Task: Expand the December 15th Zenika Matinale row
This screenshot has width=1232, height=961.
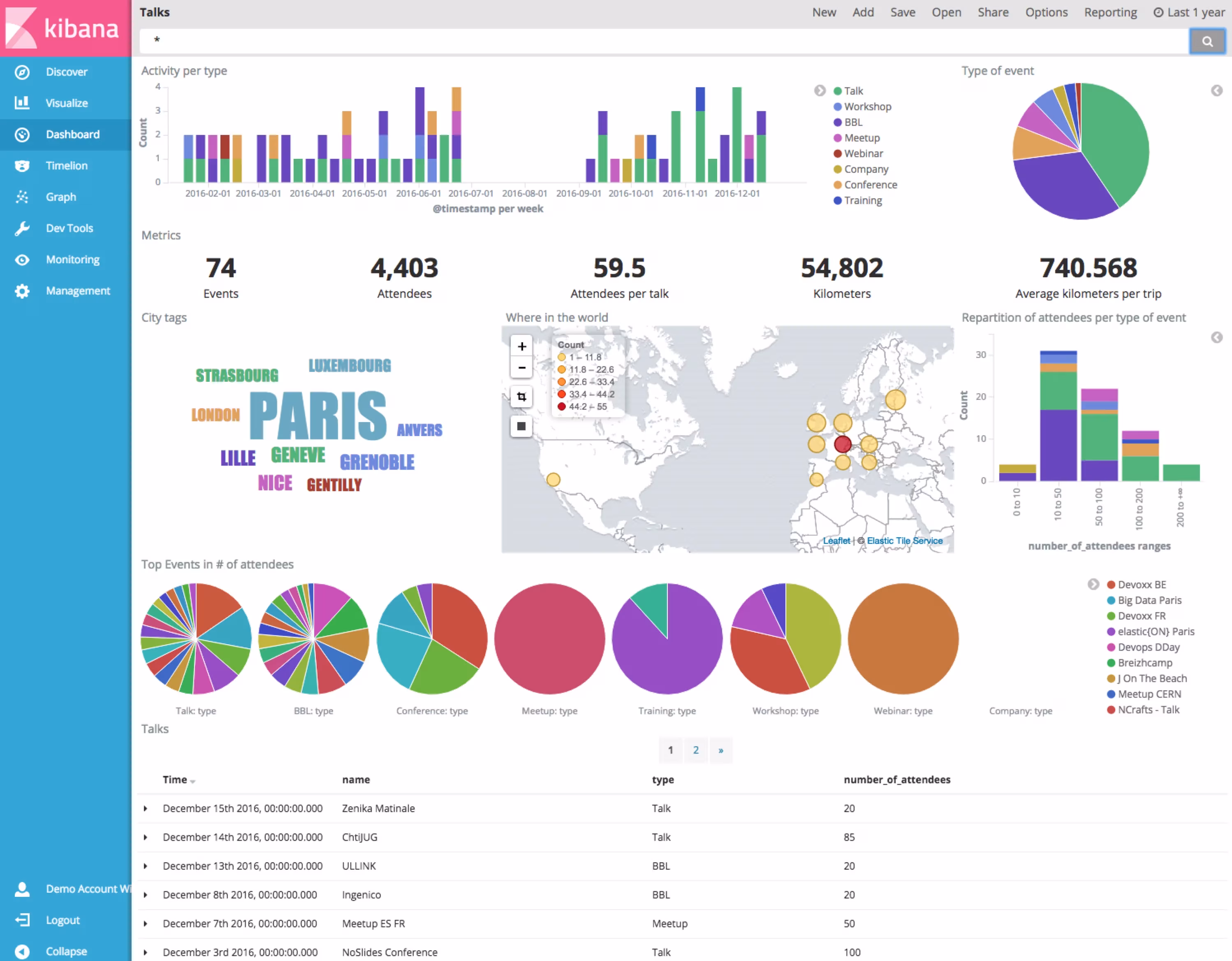Action: click(x=146, y=808)
